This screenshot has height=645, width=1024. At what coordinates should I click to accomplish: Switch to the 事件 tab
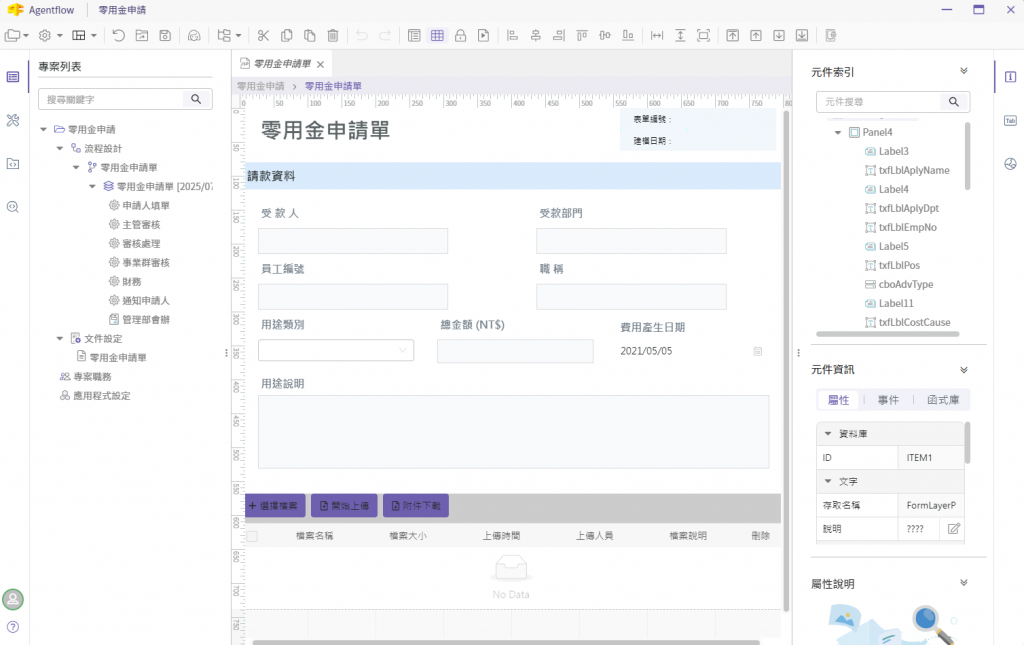[x=888, y=400]
